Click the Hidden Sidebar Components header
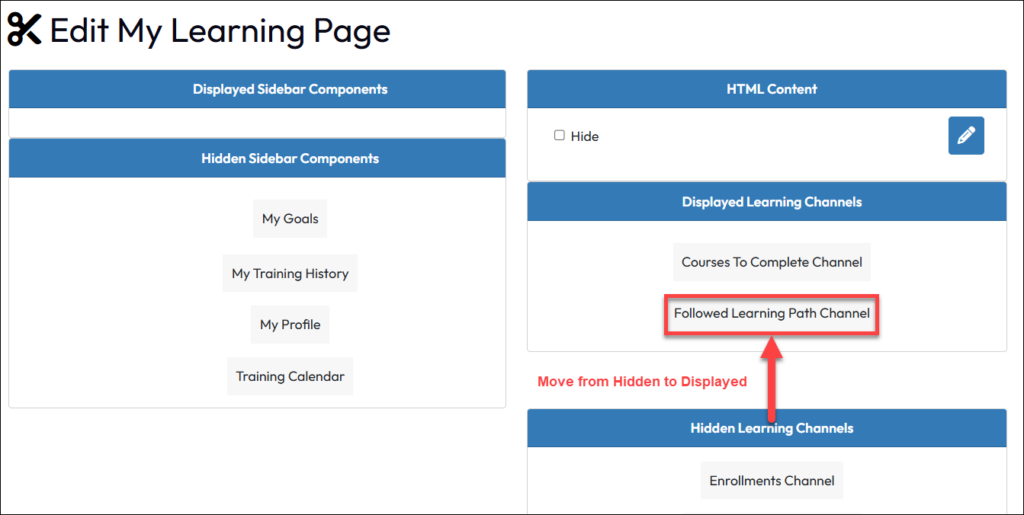Viewport: 1024px width, 515px height. 290,158
